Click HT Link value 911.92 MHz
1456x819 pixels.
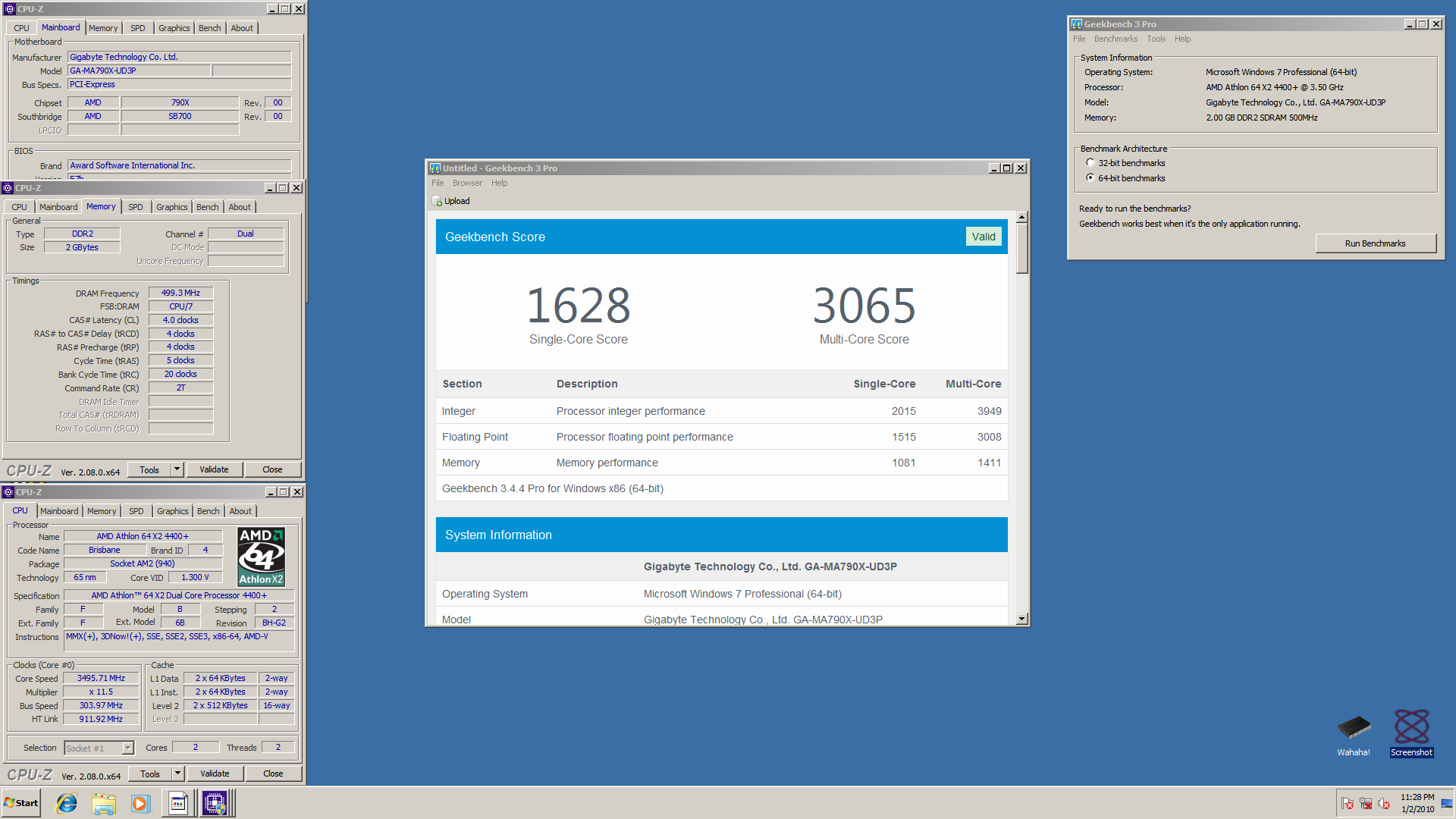tap(101, 719)
